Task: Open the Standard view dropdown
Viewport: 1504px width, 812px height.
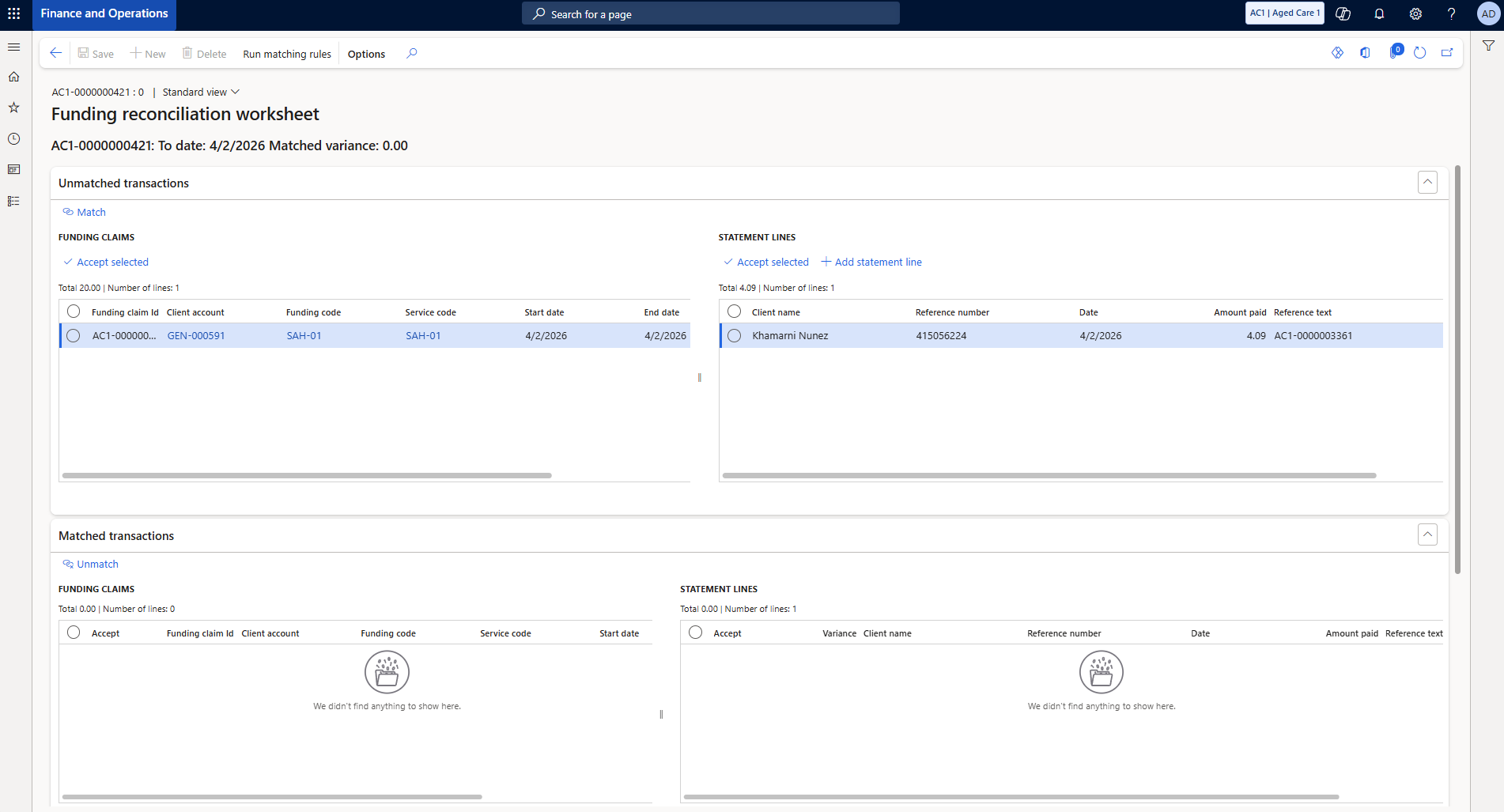Action: (x=201, y=92)
